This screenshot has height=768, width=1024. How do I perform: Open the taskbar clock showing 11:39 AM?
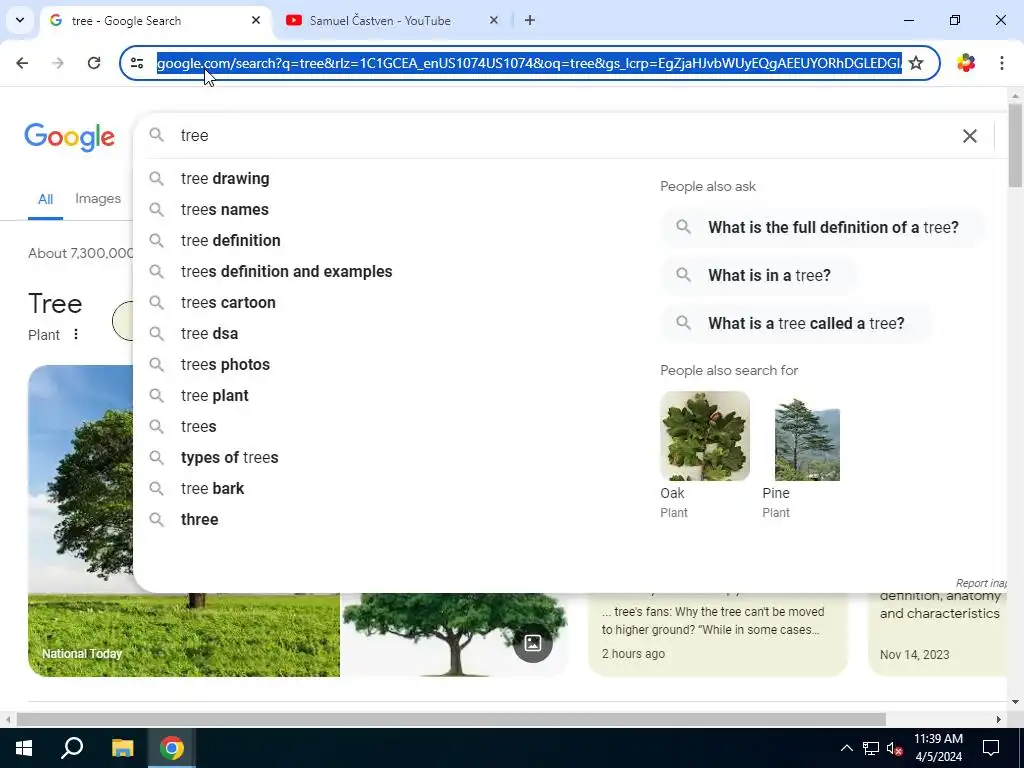938,748
